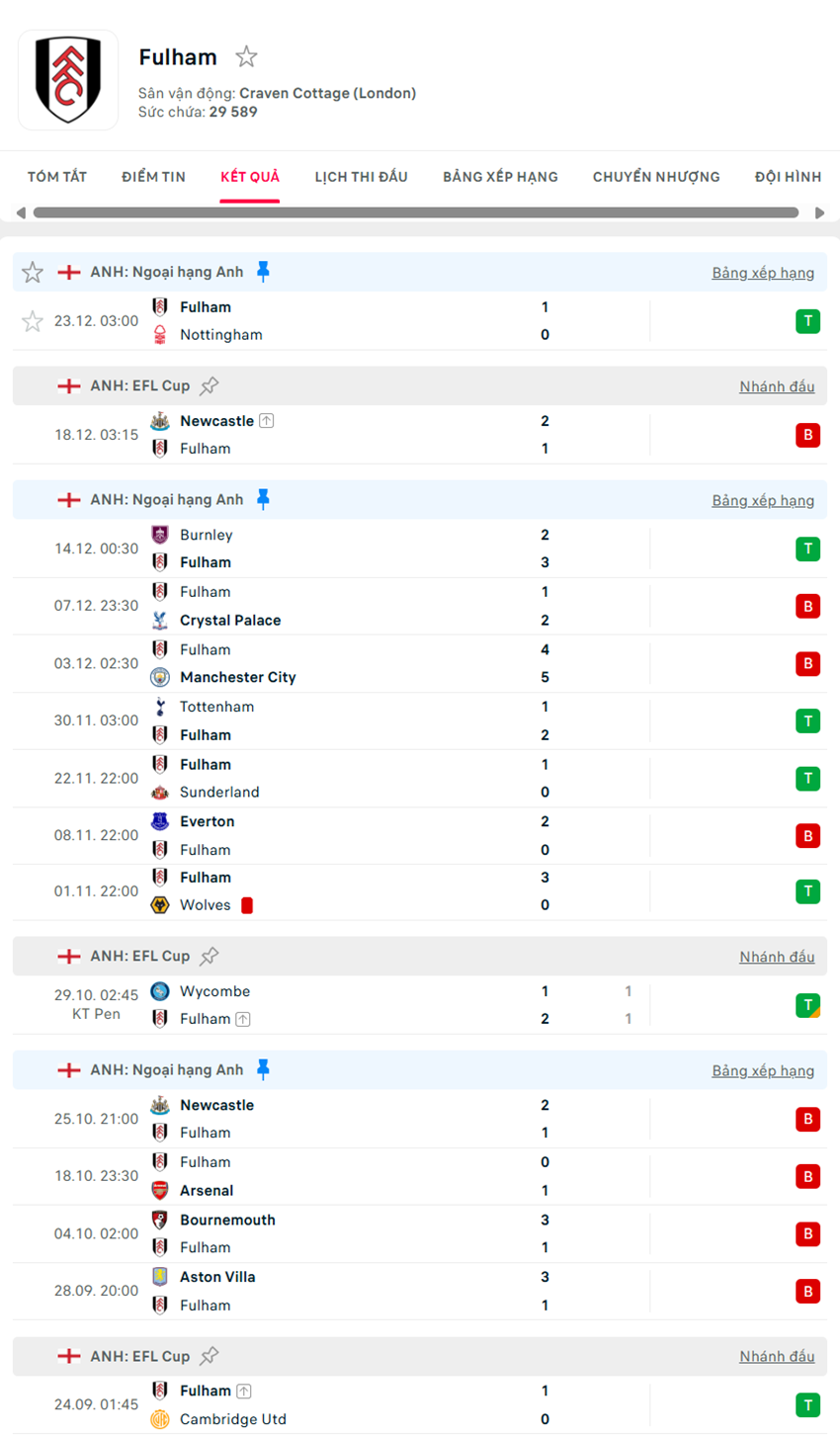Click the Manchester City team crest
This screenshot has width=840, height=1436.
coord(160,678)
